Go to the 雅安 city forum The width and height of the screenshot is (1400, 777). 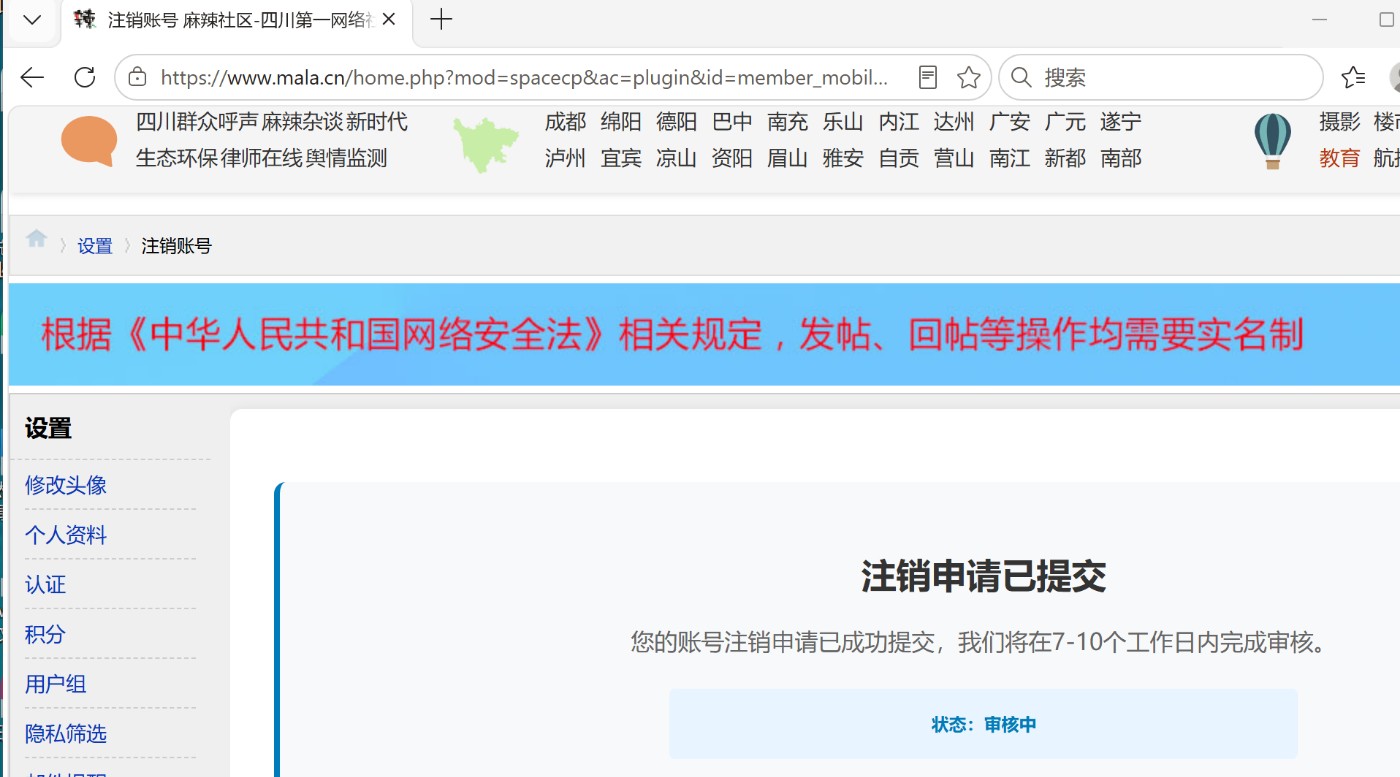tap(843, 158)
